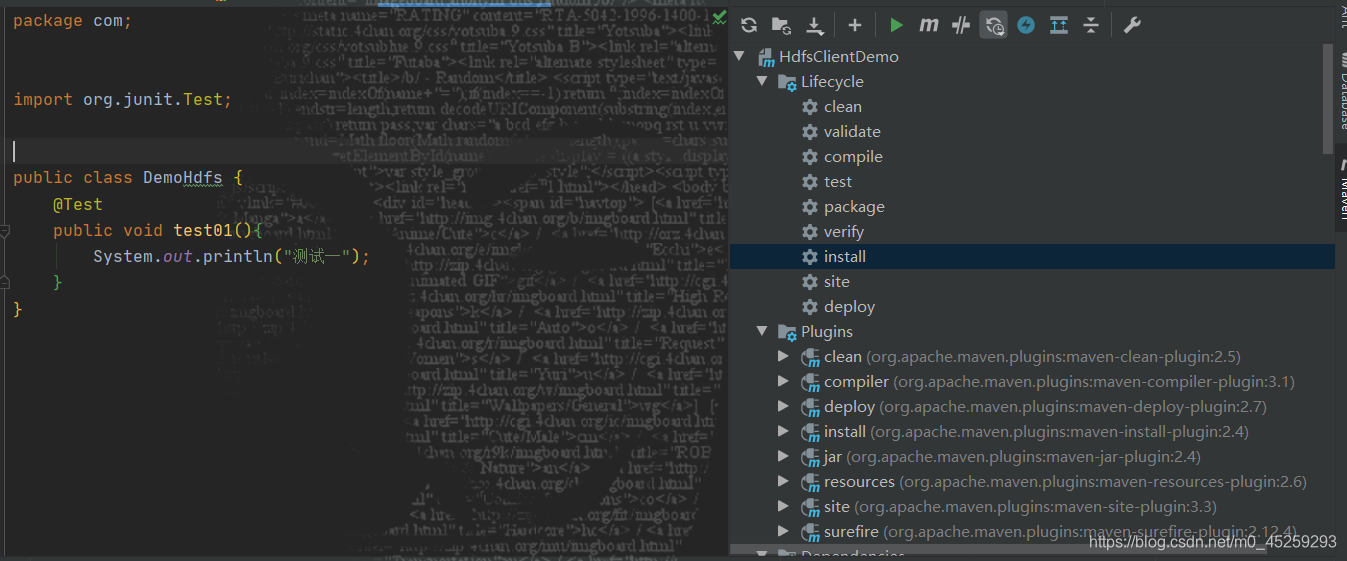Collapse the HdfsClientDemo project node

[739, 56]
